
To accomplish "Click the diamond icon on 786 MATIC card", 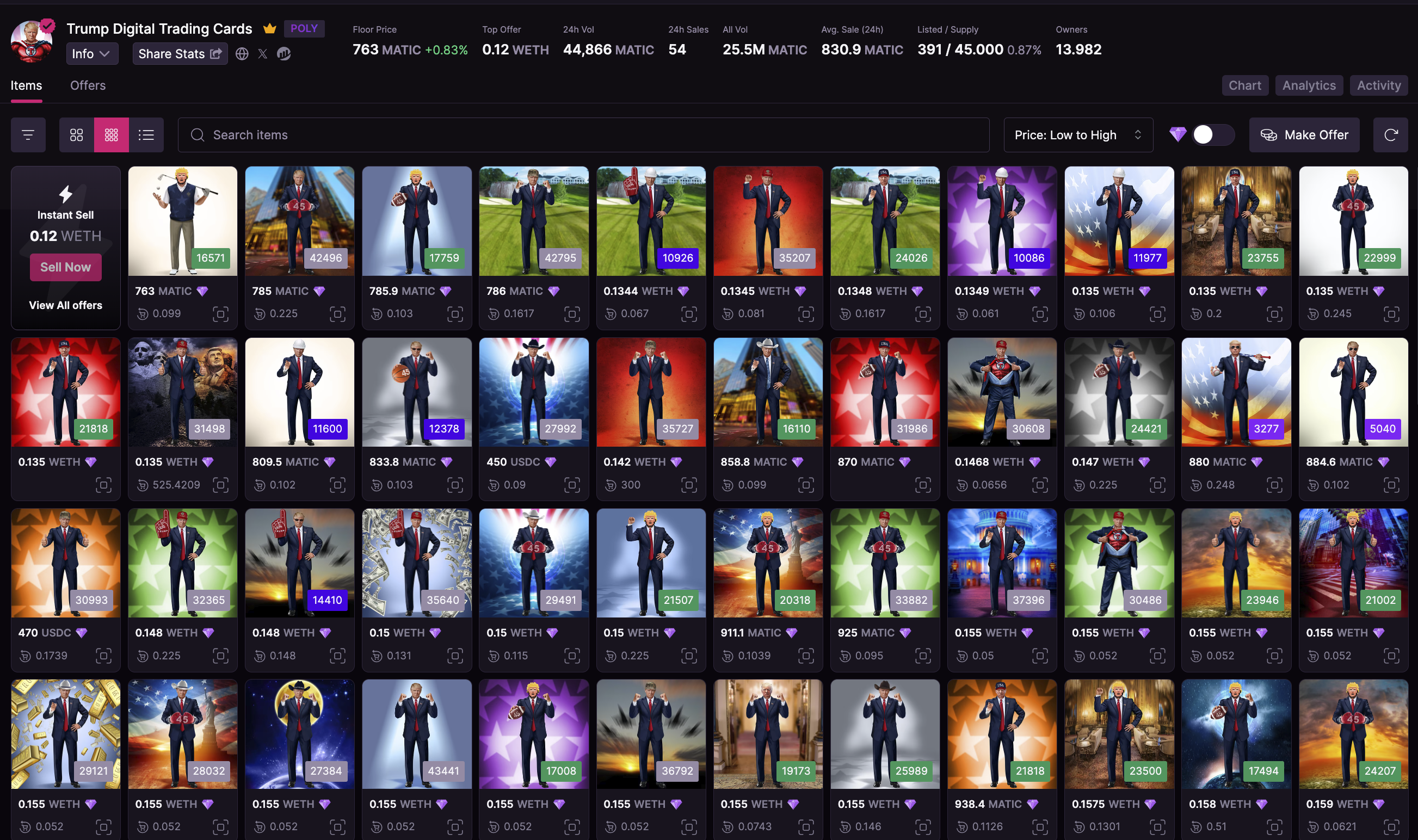I will 553,291.
